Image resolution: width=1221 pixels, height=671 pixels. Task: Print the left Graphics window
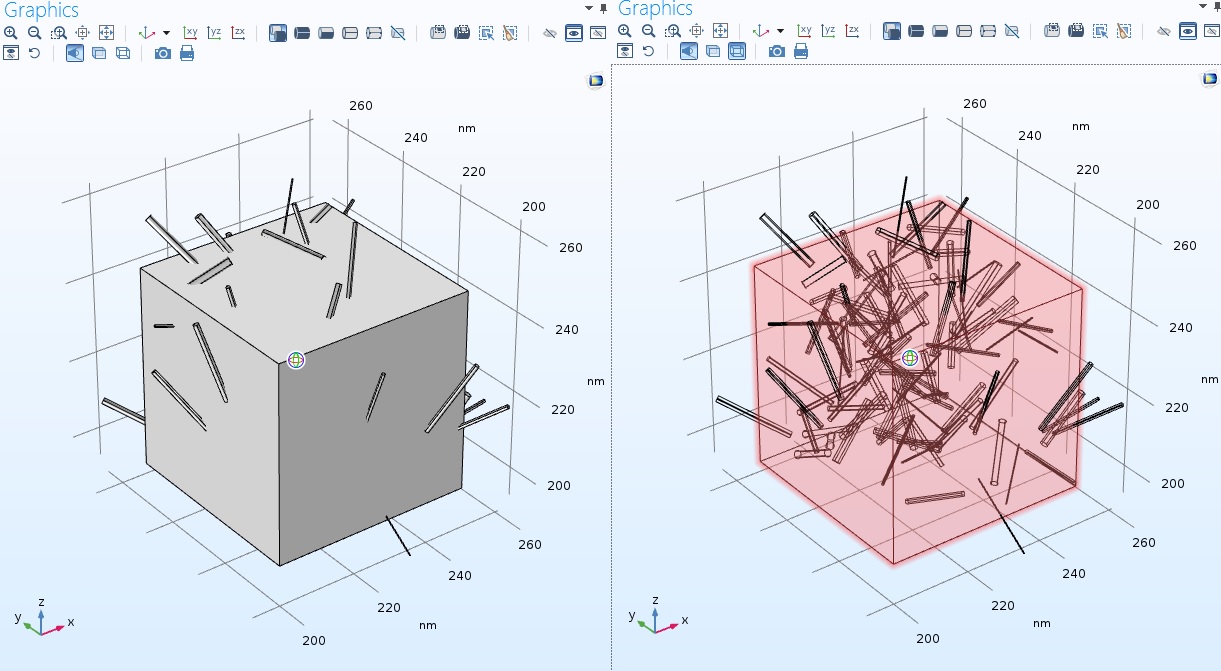[x=187, y=53]
